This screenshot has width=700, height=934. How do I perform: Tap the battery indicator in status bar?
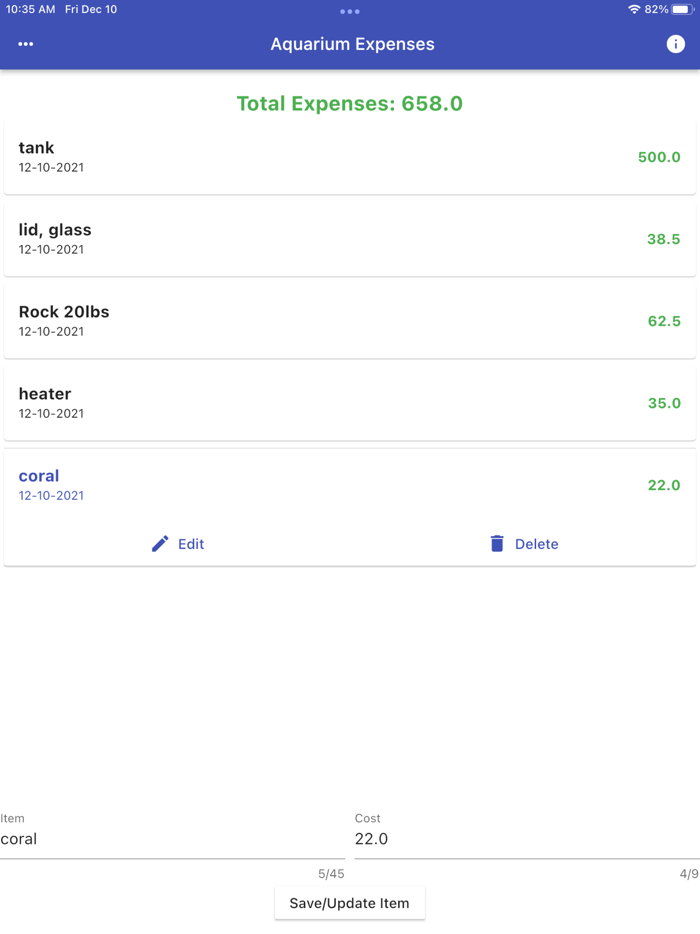[x=682, y=10]
